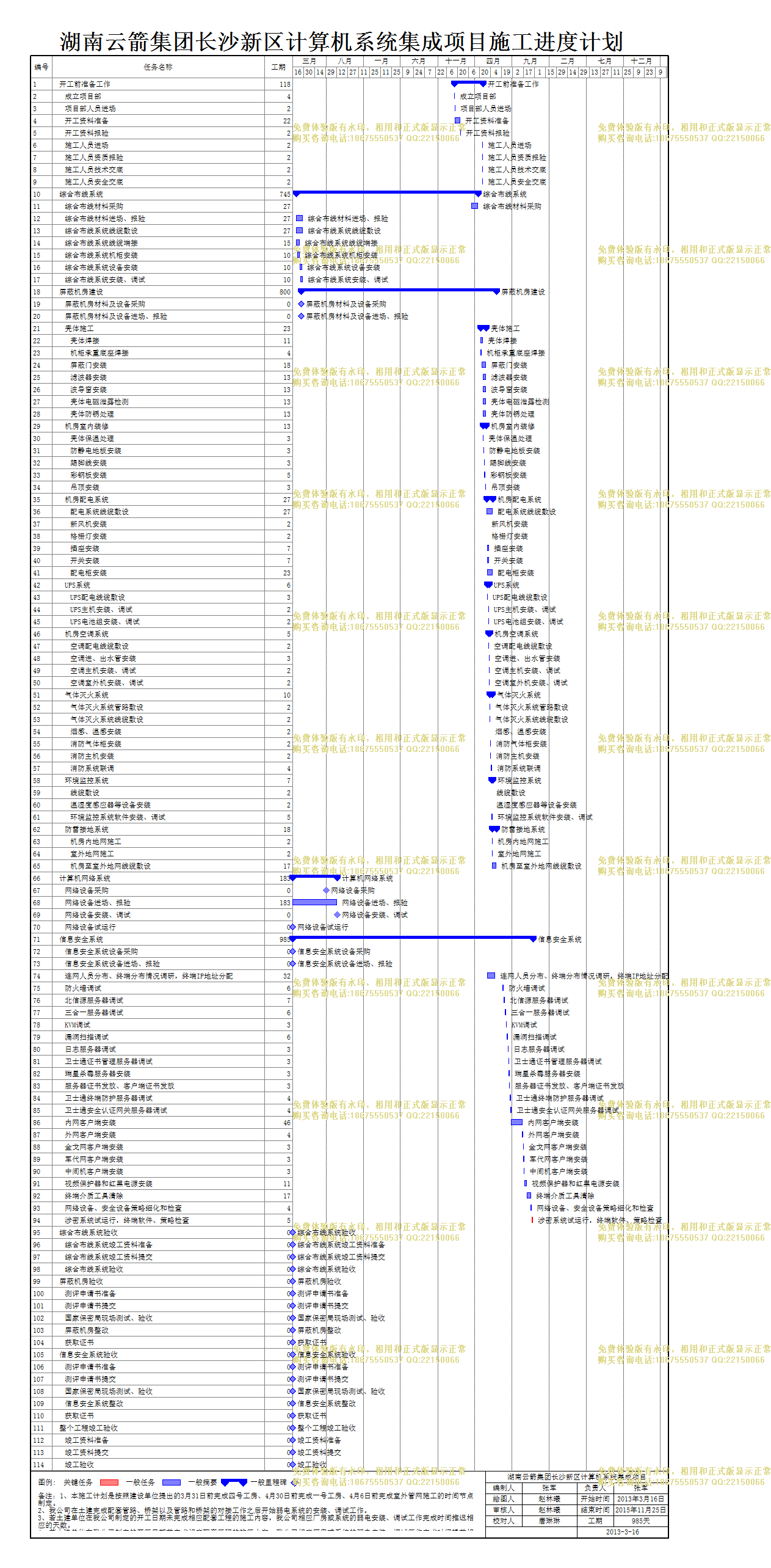Screen dimensions: 771x1568
Task: Click duration value 800 for 屏蔽机房建设
Action: pyautogui.click(x=285, y=292)
